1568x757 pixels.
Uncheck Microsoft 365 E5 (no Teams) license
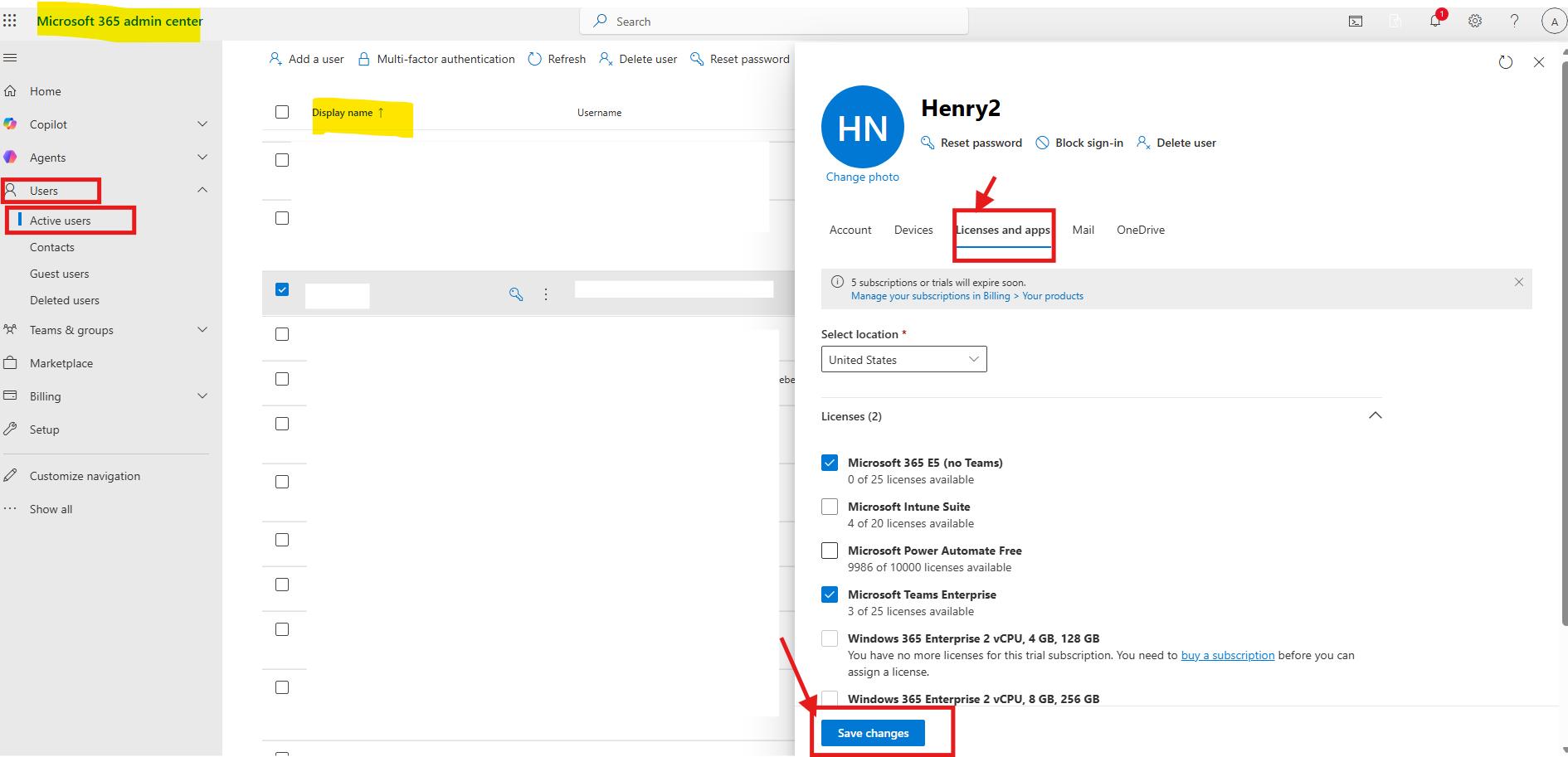click(x=830, y=463)
